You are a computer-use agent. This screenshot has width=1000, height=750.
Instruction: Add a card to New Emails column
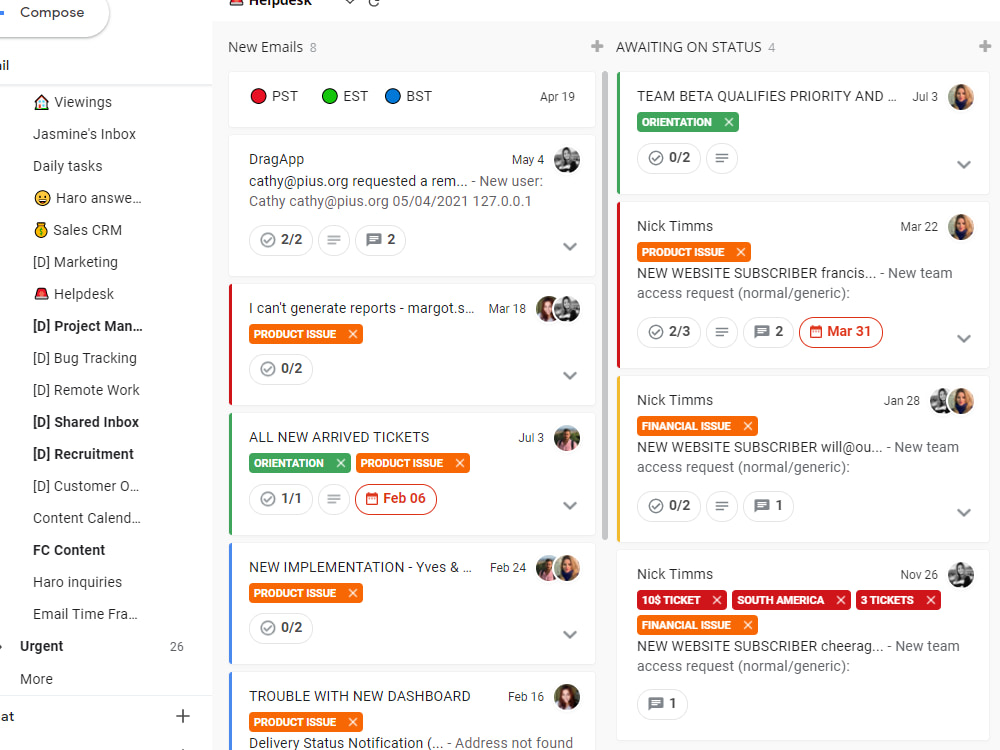pyautogui.click(x=597, y=46)
